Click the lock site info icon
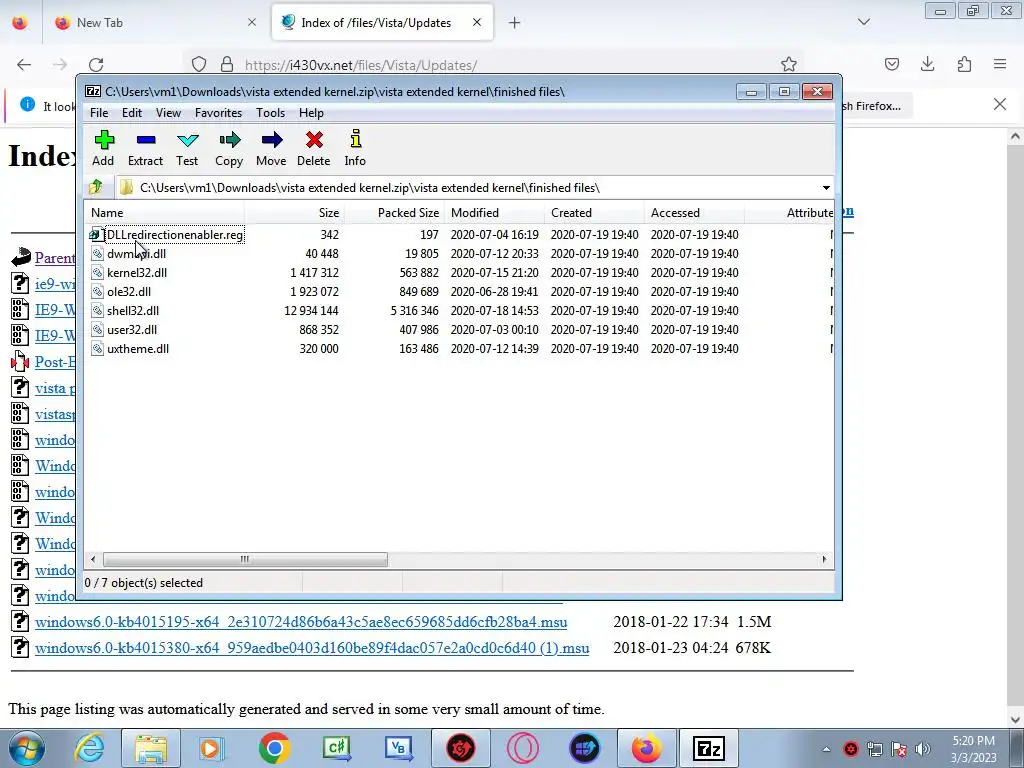The image size is (1024, 768). 227,64
